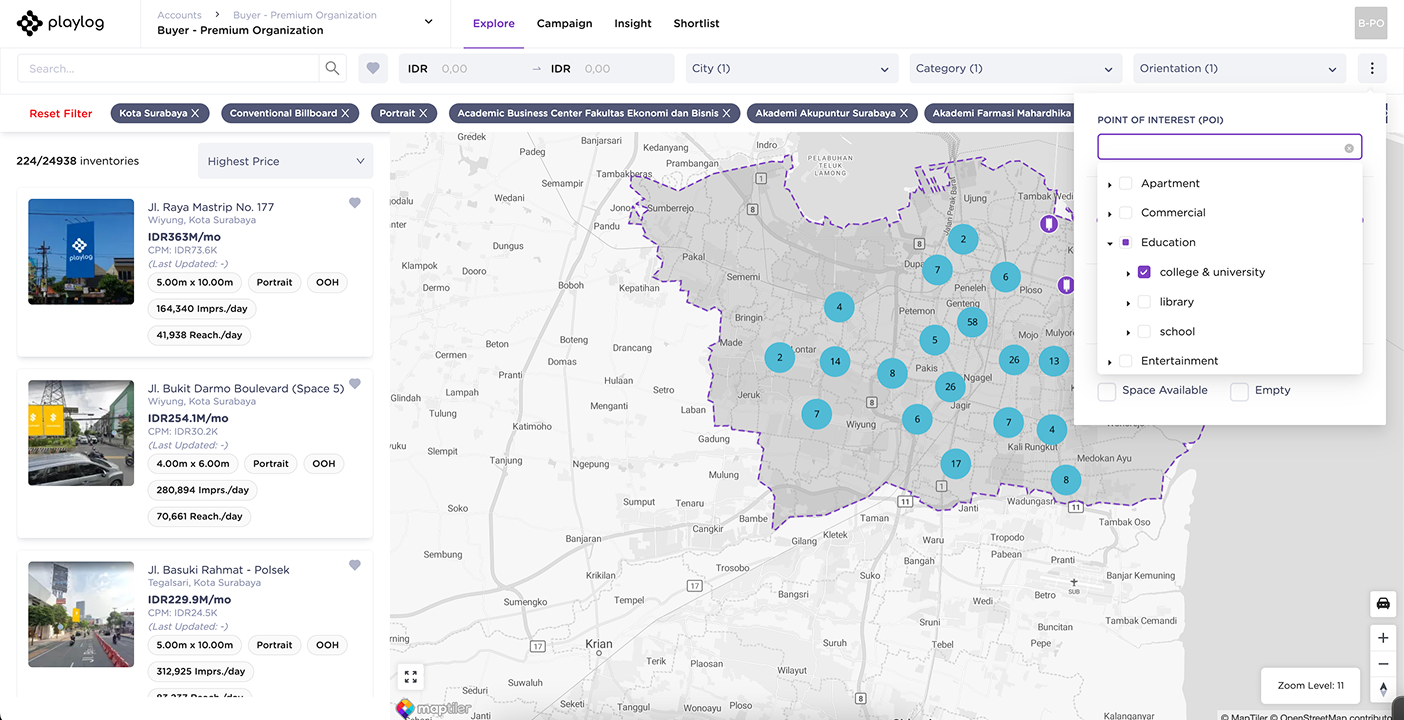Click the favorites heart filter icon
1404x720 pixels.
pyautogui.click(x=373, y=69)
